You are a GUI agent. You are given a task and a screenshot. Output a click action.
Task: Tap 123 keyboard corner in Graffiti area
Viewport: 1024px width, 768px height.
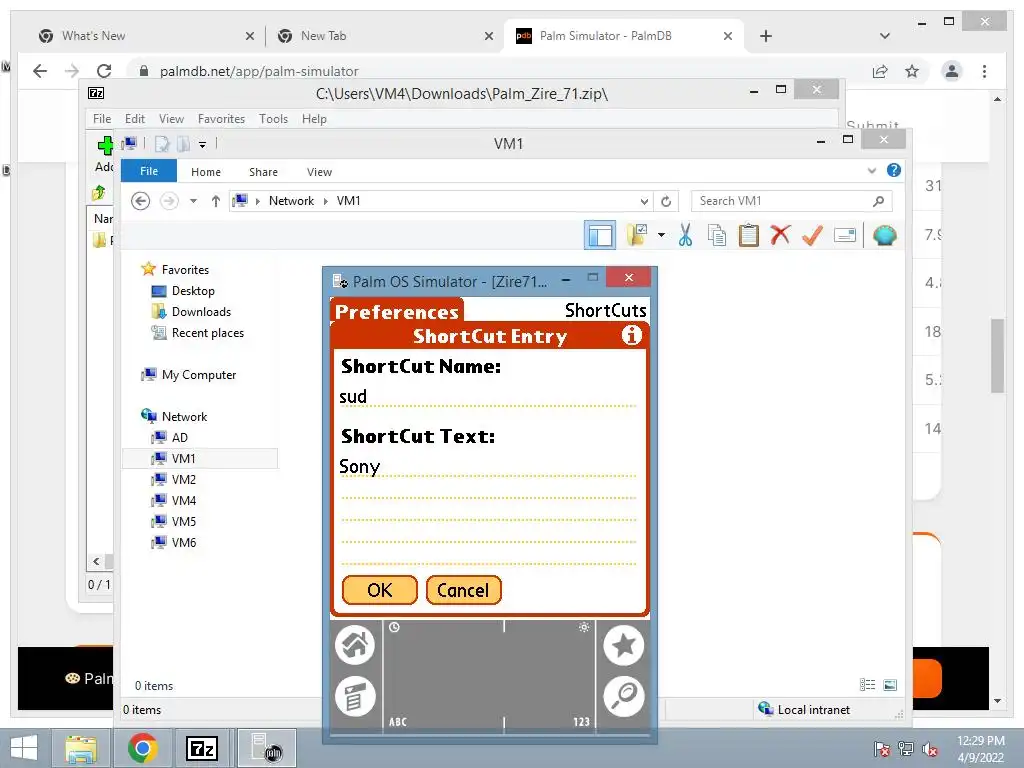coord(581,722)
